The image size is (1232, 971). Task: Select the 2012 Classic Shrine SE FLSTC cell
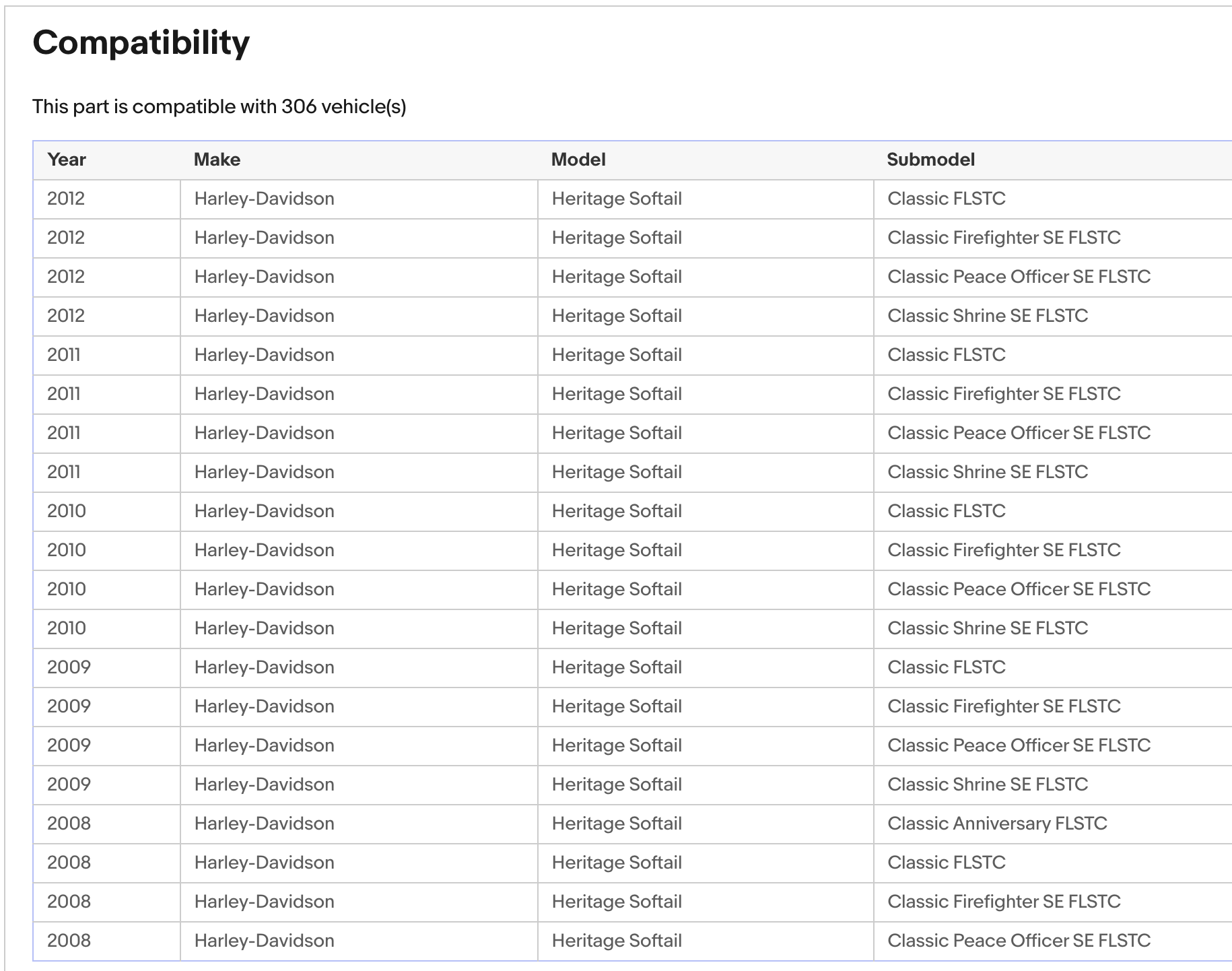tap(987, 316)
